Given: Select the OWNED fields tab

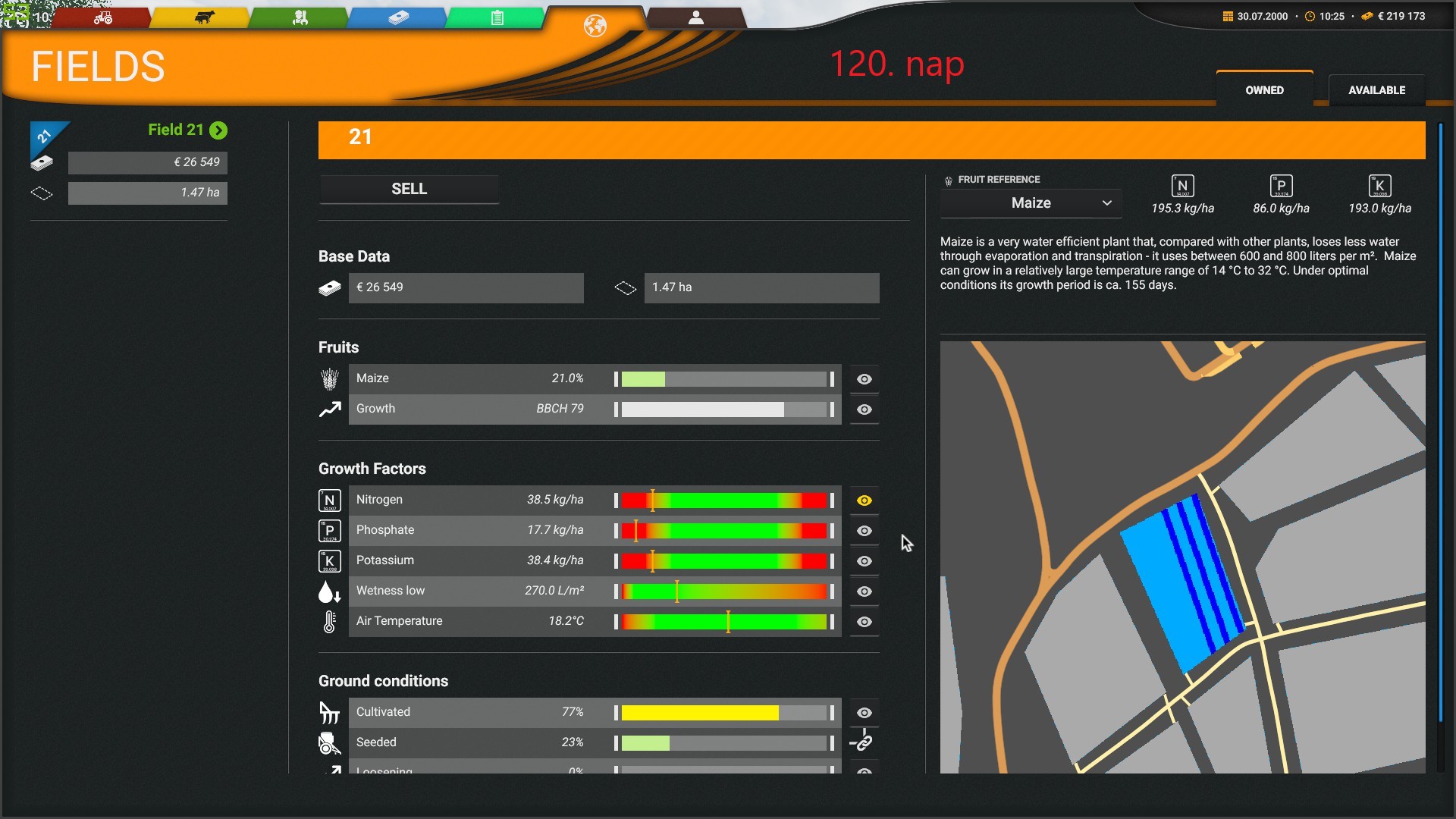Looking at the screenshot, I should (1264, 90).
